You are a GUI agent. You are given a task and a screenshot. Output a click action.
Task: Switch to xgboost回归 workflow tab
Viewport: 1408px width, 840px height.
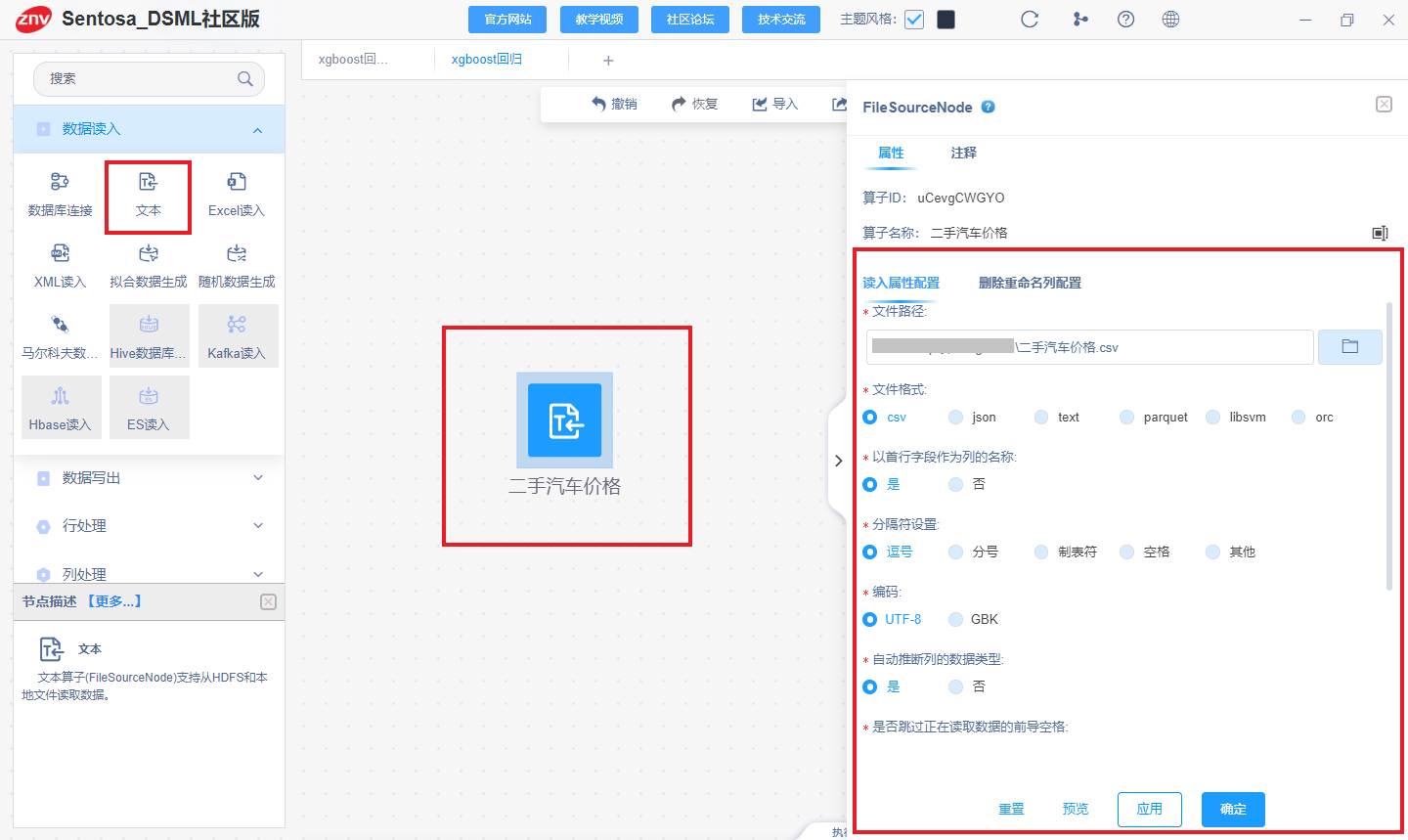(487, 60)
